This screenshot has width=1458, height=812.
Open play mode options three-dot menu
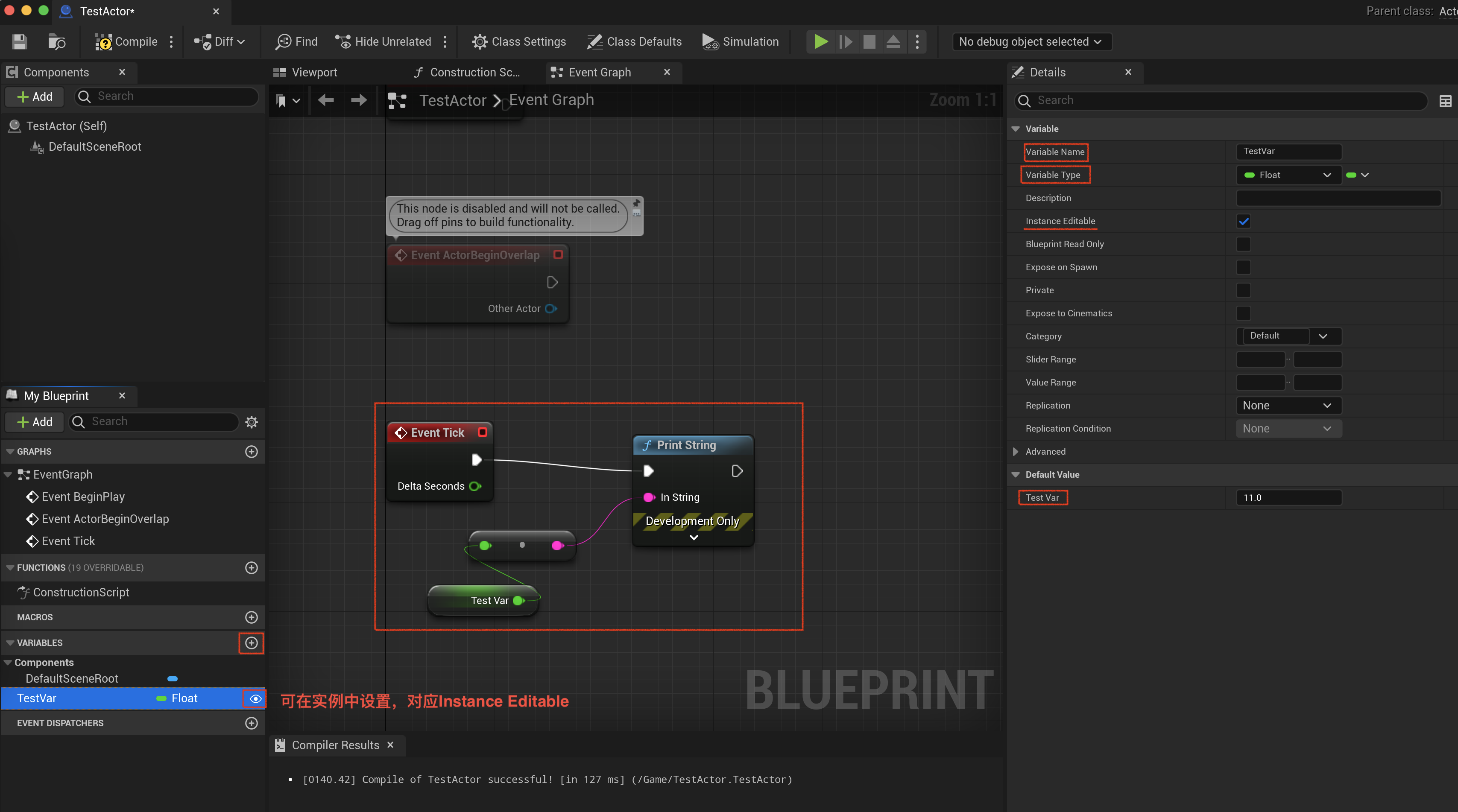tap(917, 41)
